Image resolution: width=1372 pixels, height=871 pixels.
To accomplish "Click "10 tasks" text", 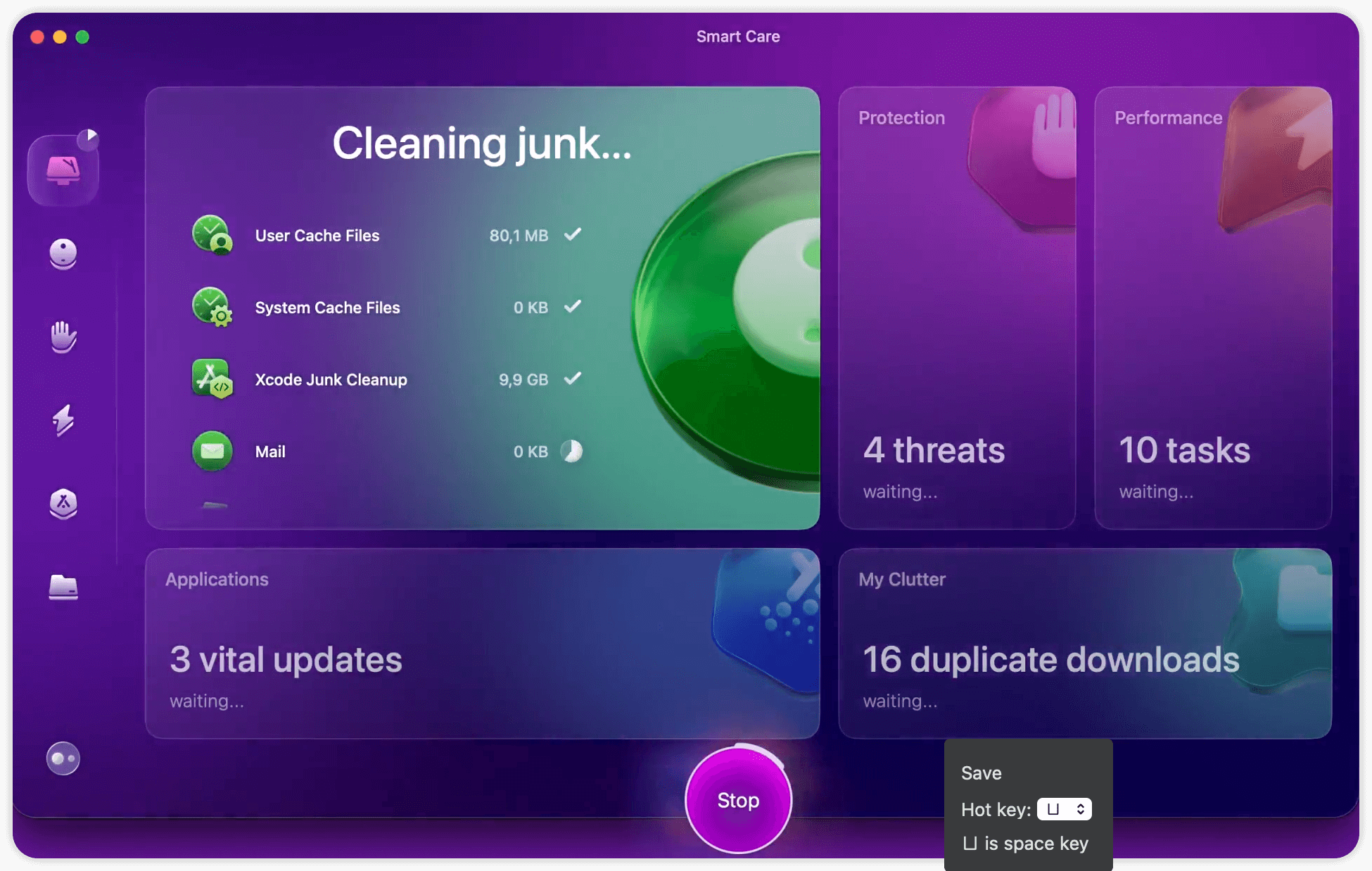I will [1184, 450].
